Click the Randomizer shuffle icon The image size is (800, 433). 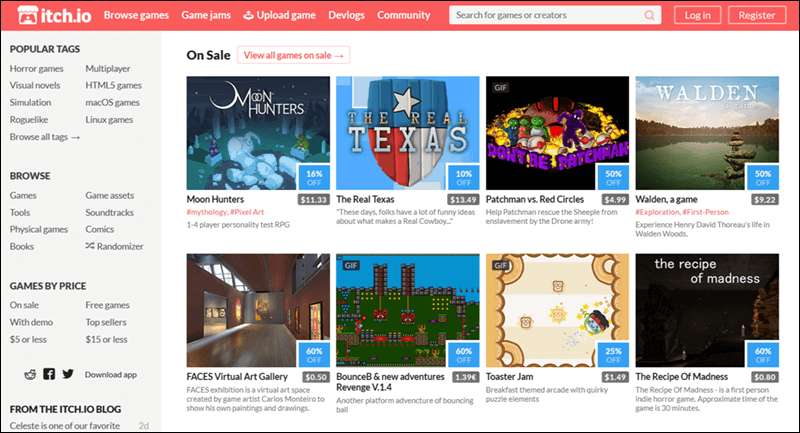(x=90, y=246)
